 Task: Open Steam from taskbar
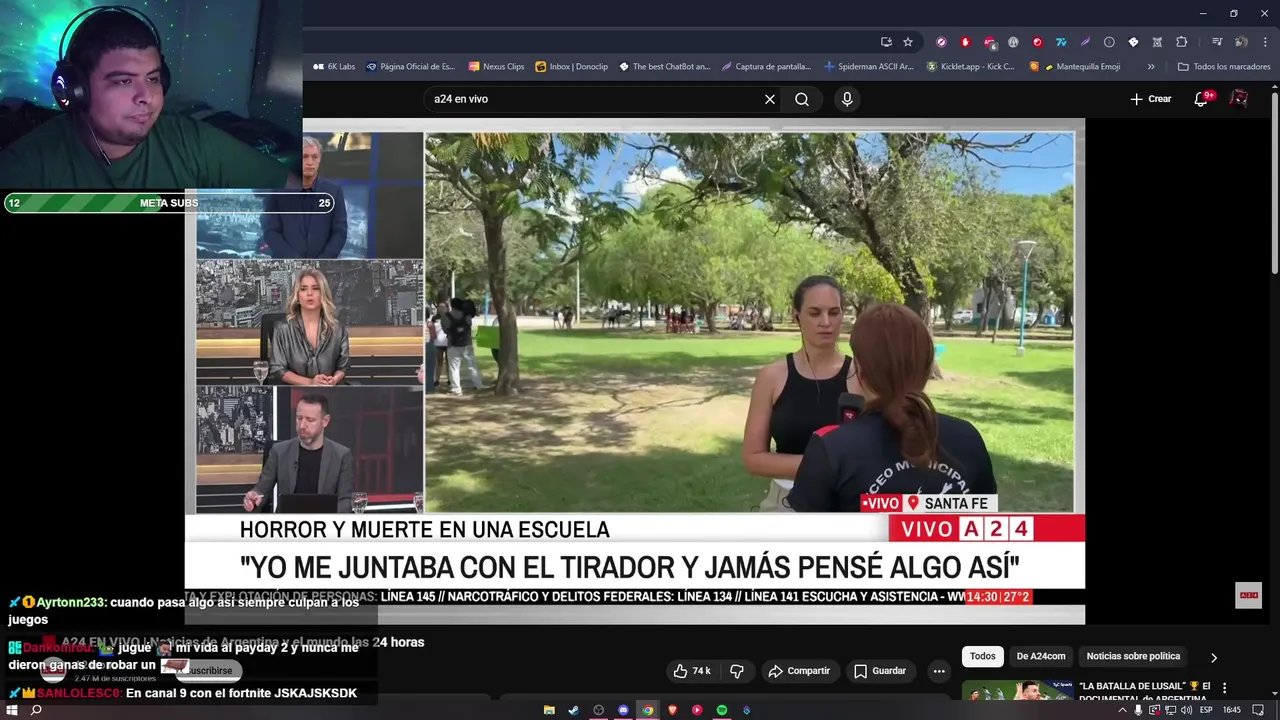pyautogui.click(x=573, y=710)
